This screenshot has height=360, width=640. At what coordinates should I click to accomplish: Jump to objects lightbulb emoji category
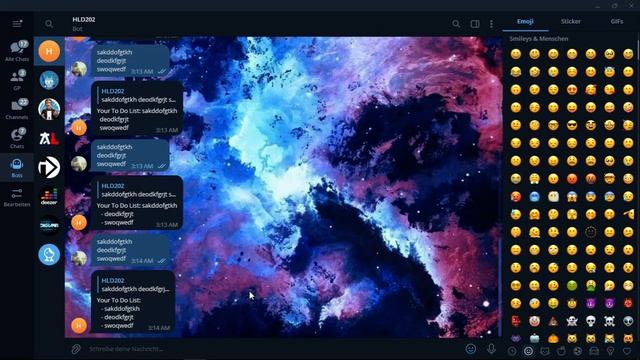611,351
